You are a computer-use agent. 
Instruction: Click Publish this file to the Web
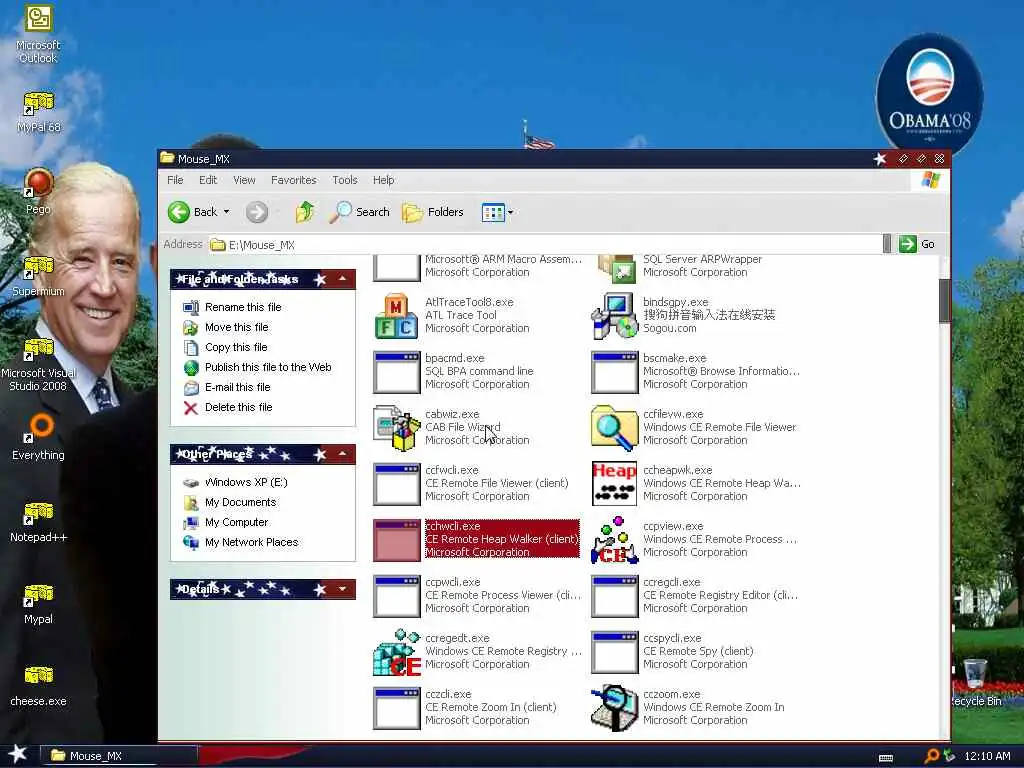click(x=268, y=367)
